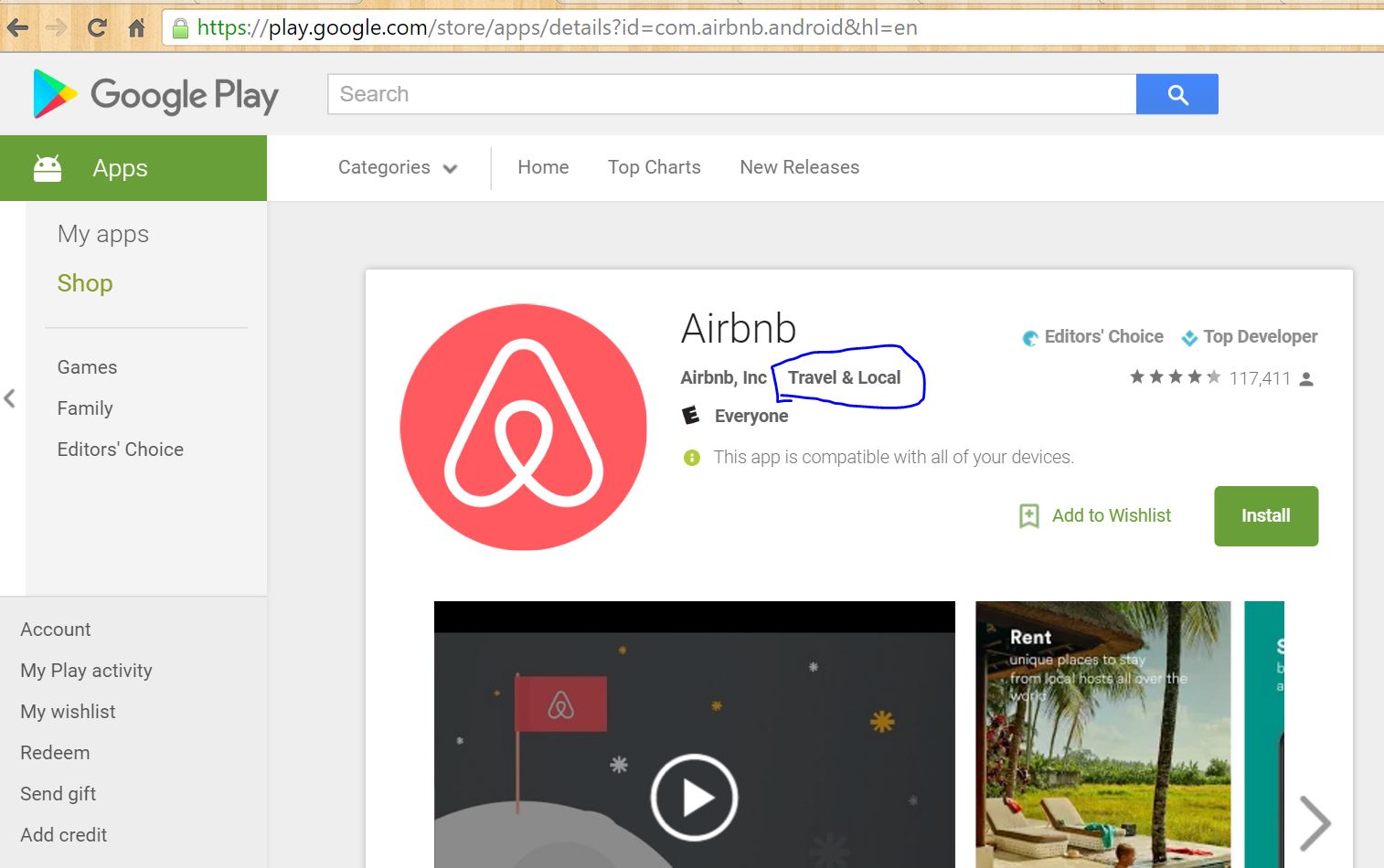Image resolution: width=1384 pixels, height=868 pixels.
Task: Open My Play activity
Action: (86, 671)
